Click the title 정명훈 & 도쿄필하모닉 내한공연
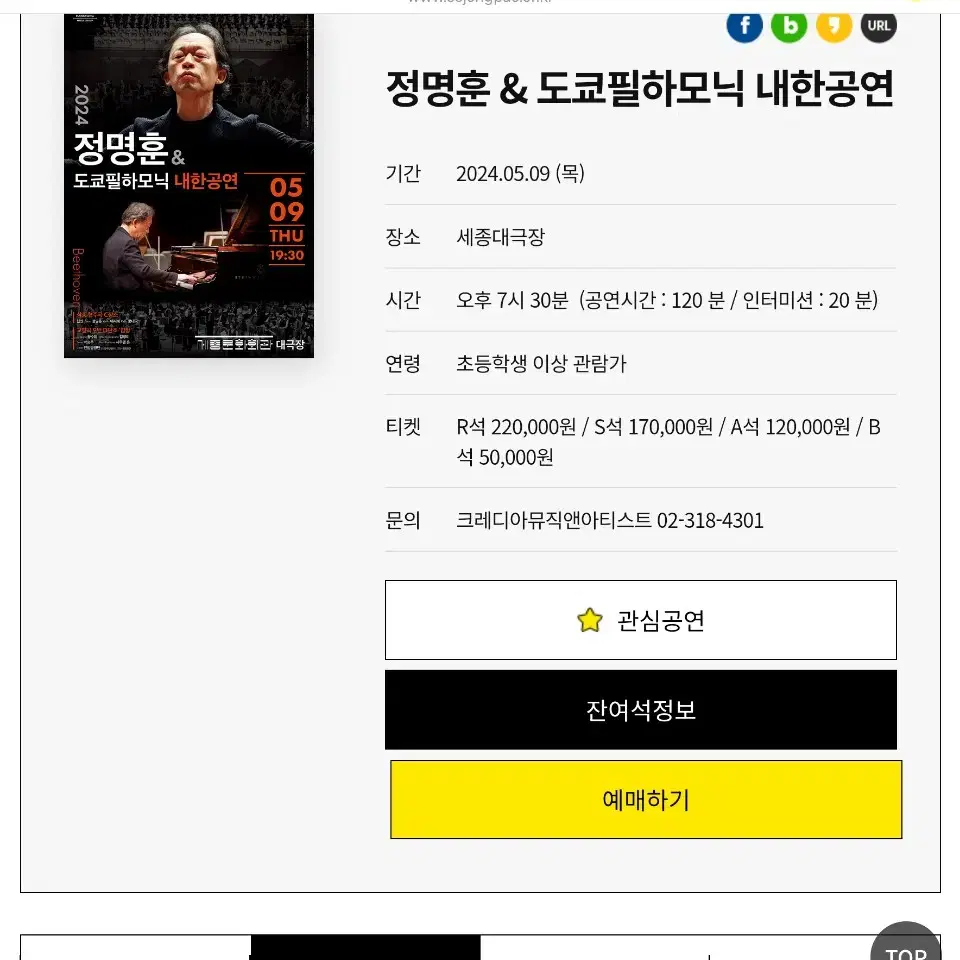Viewport: 960px width, 960px height. pyautogui.click(x=640, y=88)
